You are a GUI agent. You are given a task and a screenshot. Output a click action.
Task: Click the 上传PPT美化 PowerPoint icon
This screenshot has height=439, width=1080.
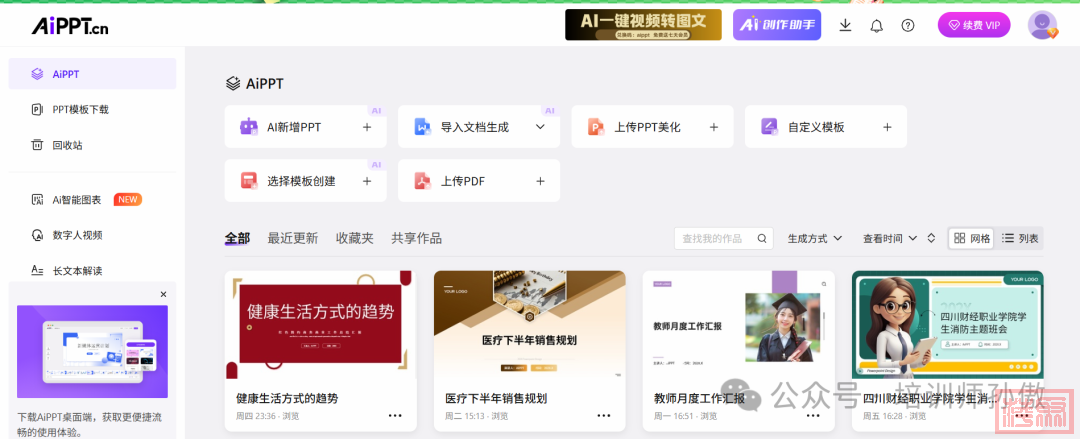click(x=596, y=127)
